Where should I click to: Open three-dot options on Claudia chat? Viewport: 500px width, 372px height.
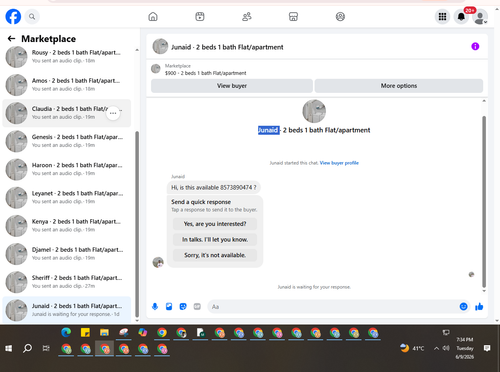point(113,113)
